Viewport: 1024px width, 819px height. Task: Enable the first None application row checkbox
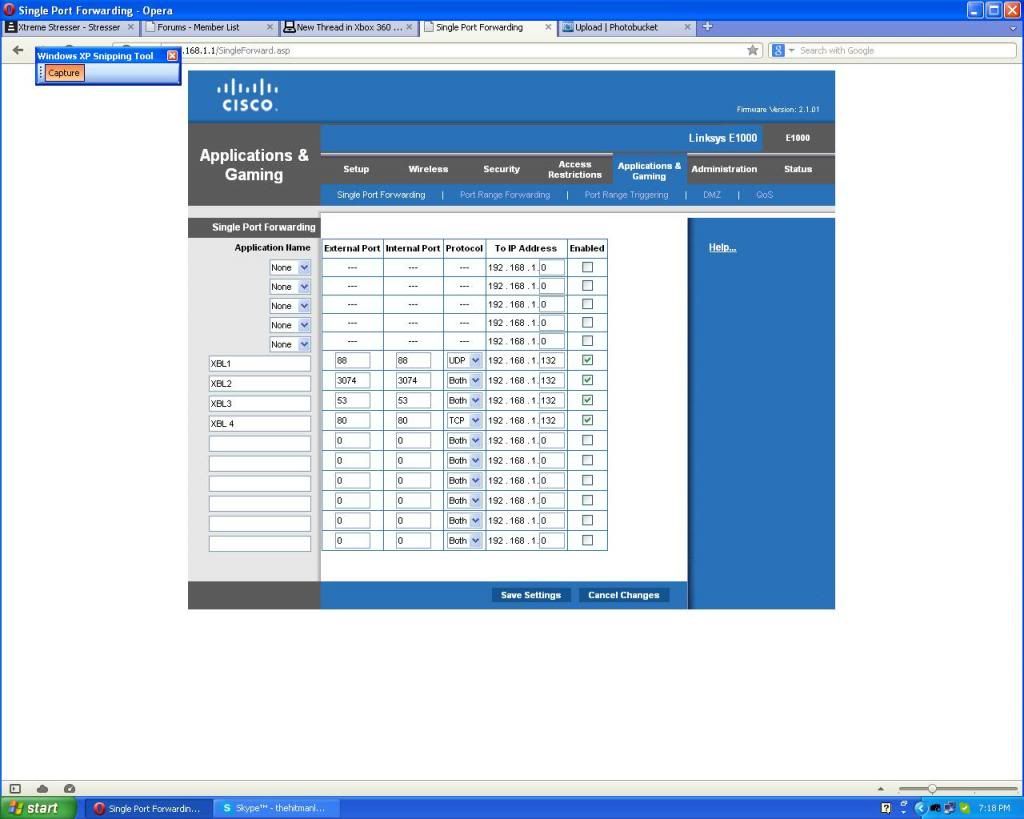tap(587, 267)
